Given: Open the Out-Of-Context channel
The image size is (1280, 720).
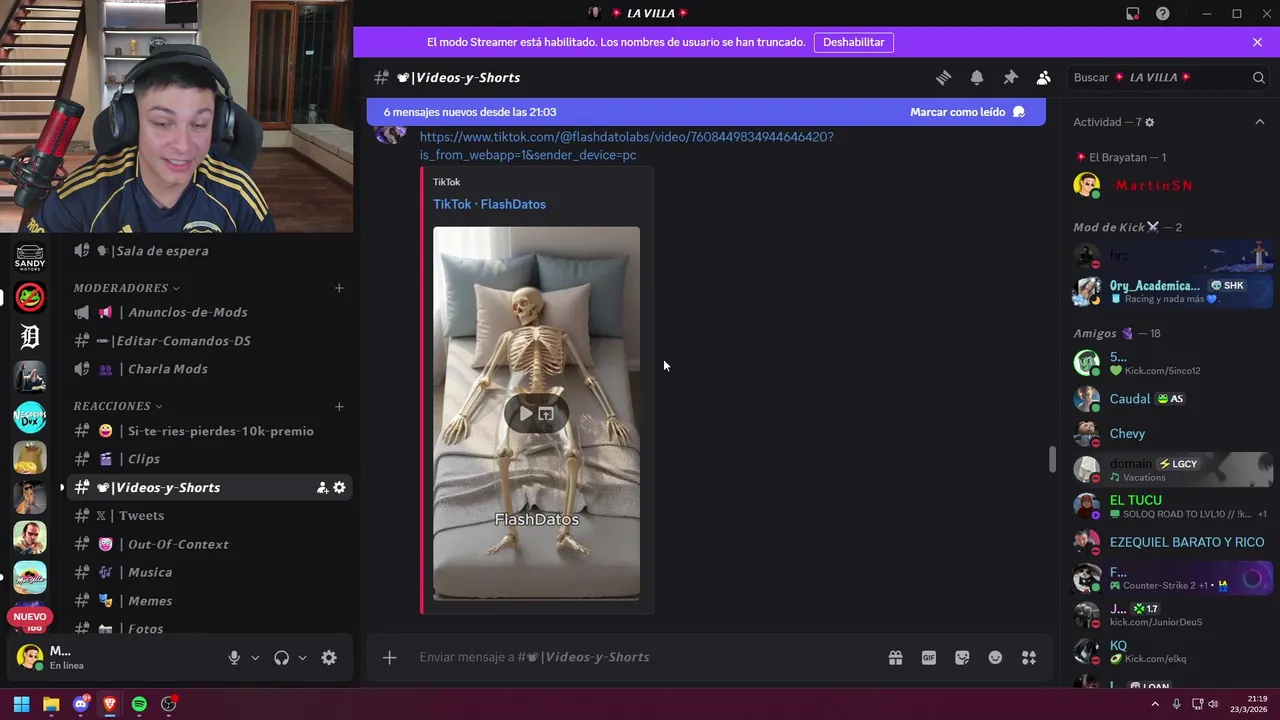Looking at the screenshot, I should pyautogui.click(x=206, y=544).
